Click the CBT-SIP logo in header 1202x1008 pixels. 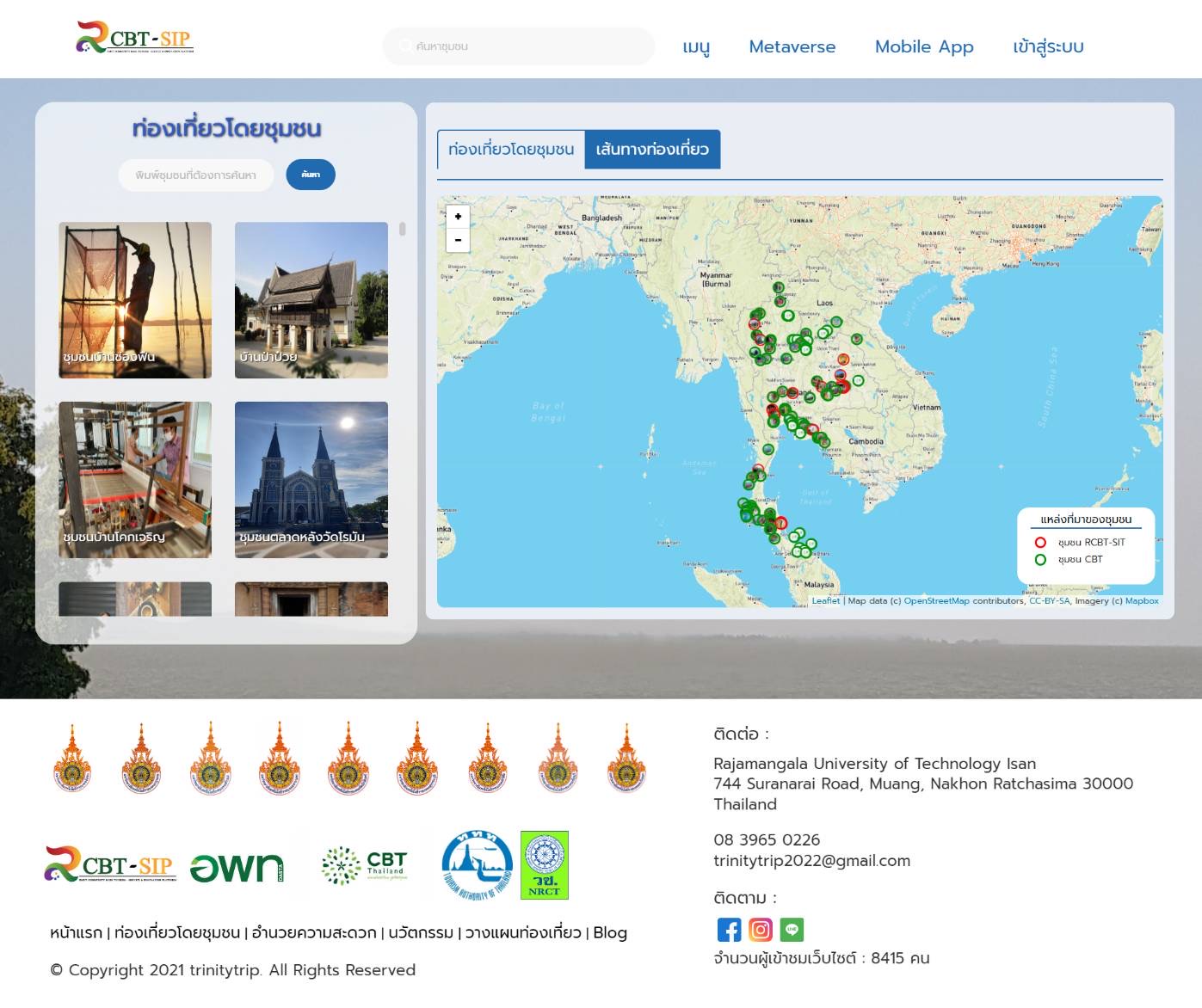[x=135, y=38]
